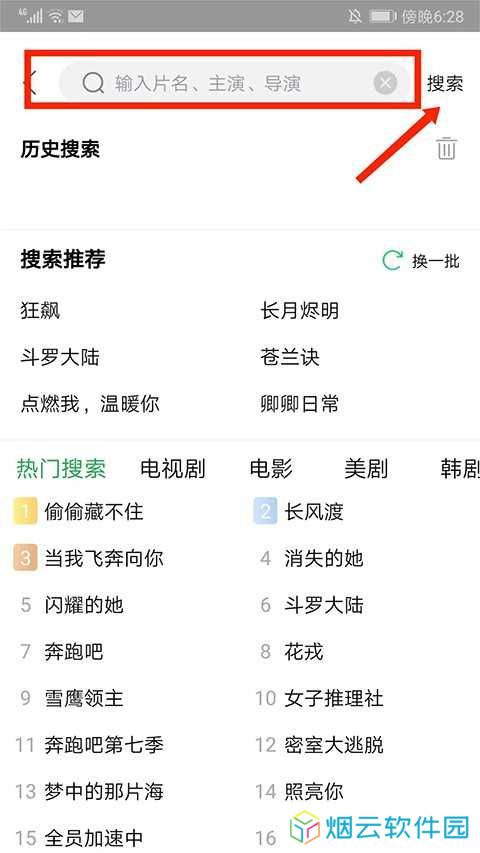Clear search box with X icon
480x853 pixels.
[385, 83]
